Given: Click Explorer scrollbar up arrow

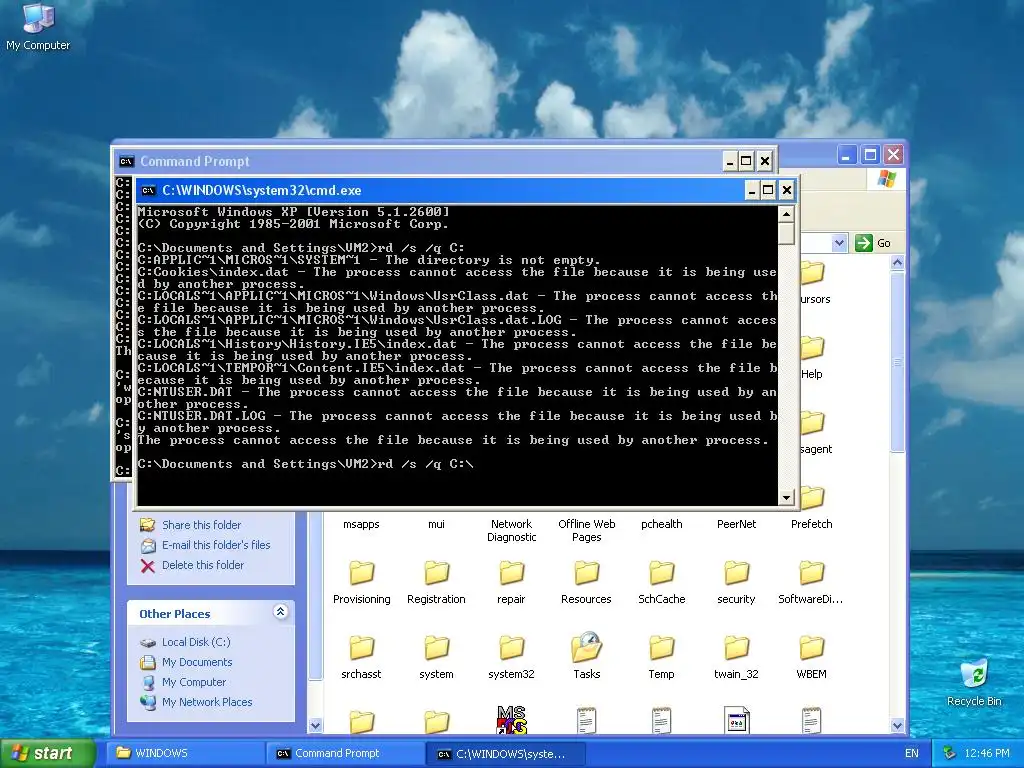Looking at the screenshot, I should tap(897, 263).
